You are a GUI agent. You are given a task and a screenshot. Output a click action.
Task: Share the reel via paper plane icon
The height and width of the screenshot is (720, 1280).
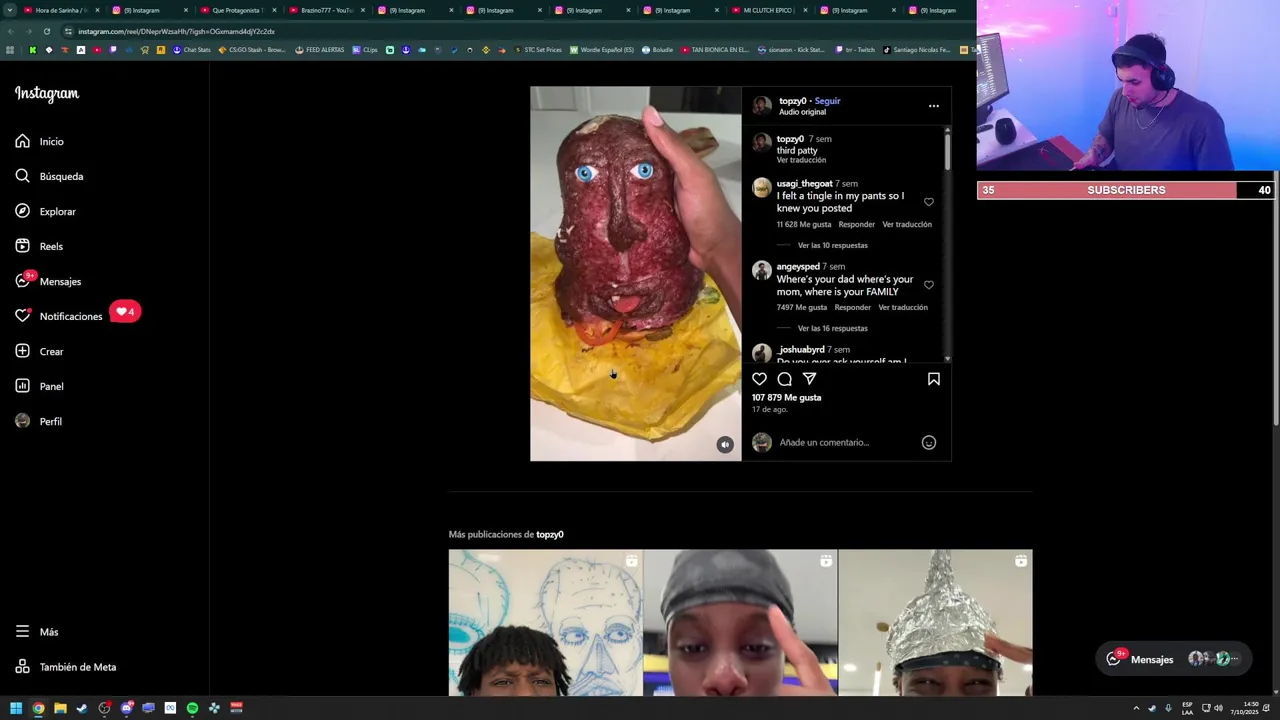point(809,379)
